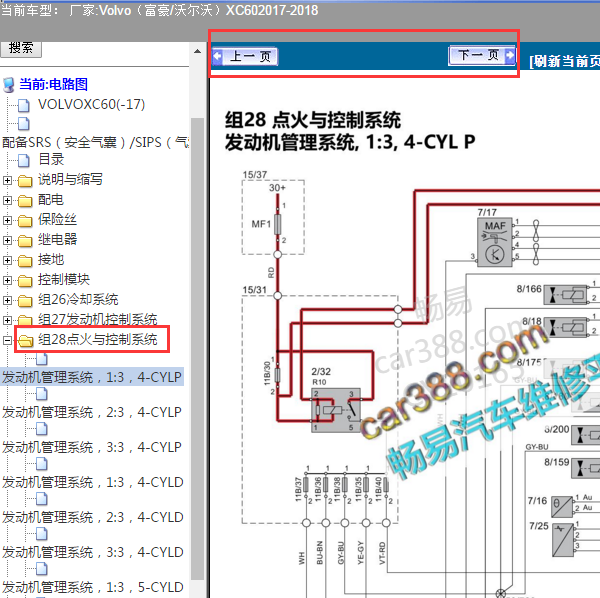This screenshot has width=600, height=598.
Task: Click the 2/32 R10 relay symbol
Action: 336,411
